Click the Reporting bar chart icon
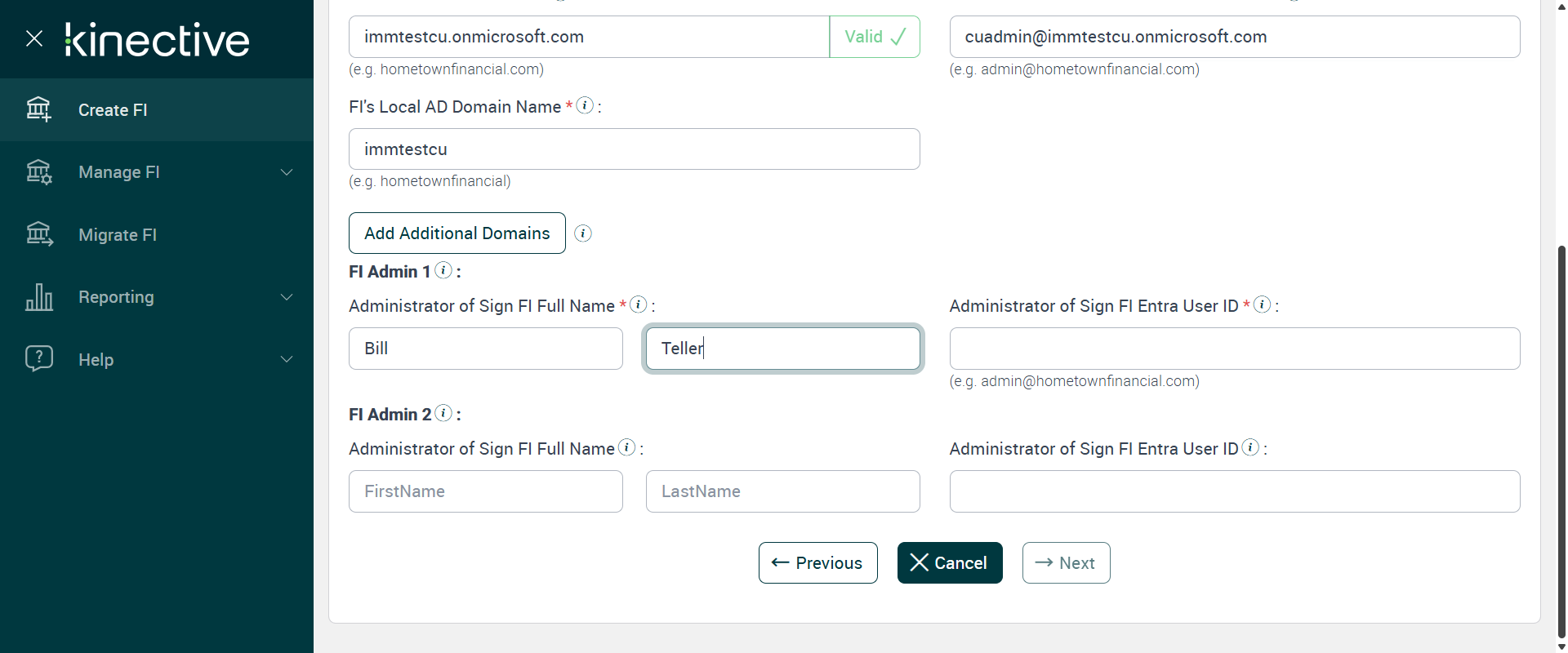The height and width of the screenshot is (653, 1568). click(x=38, y=297)
